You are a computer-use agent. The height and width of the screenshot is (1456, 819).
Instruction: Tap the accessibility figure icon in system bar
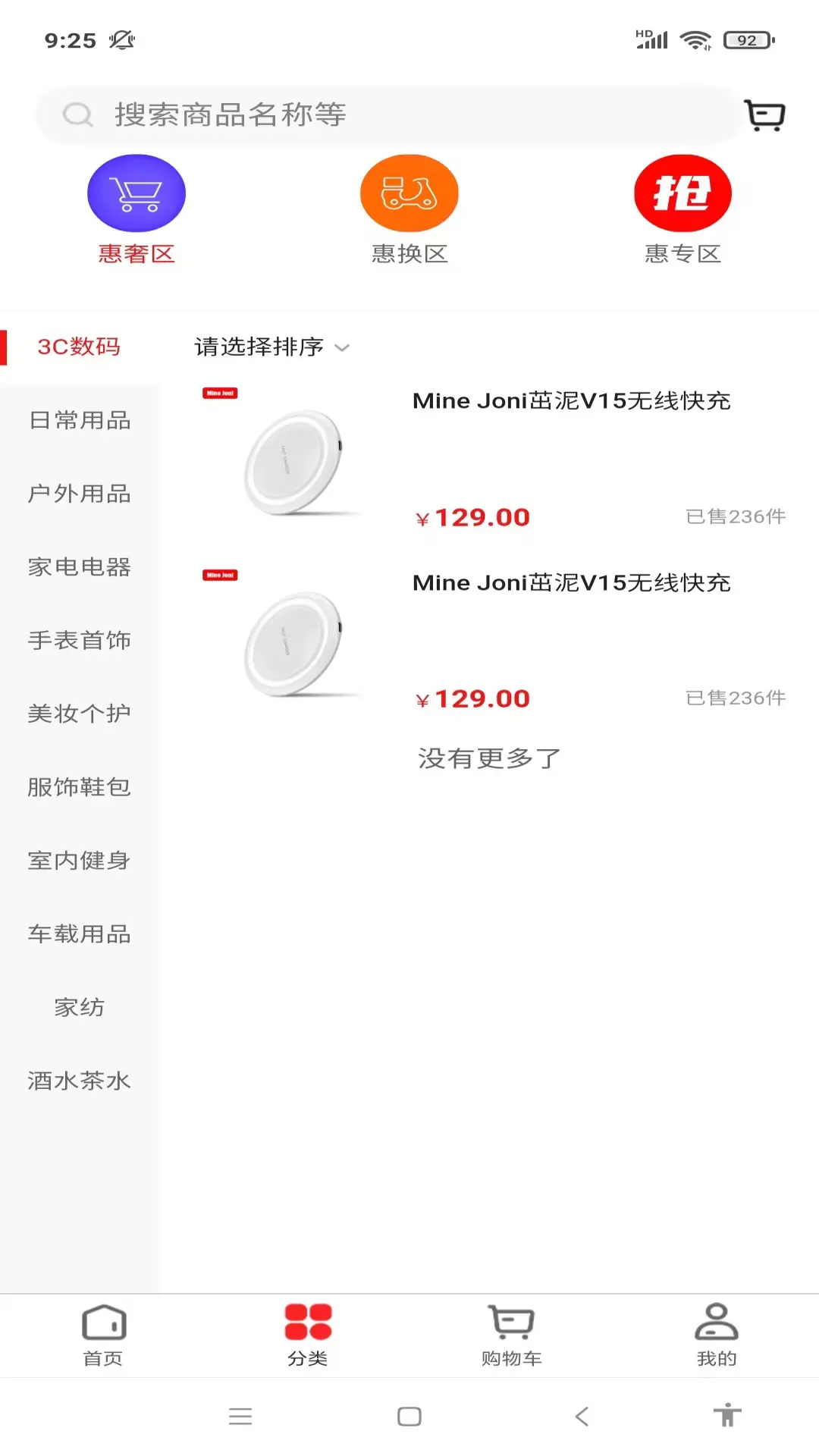[727, 1416]
